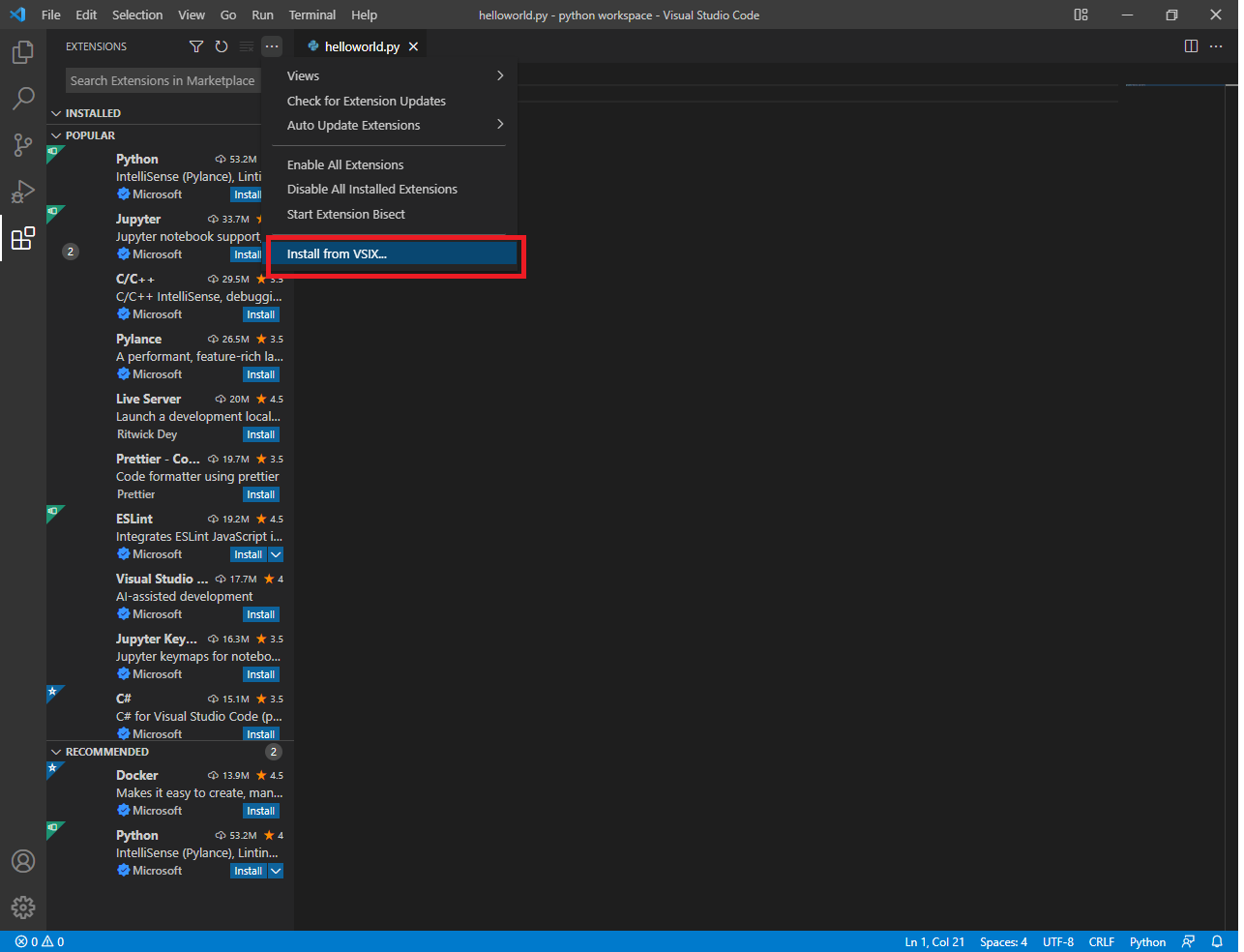
Task: Open the Auto Update Extensions submenu
Action: 395,125
